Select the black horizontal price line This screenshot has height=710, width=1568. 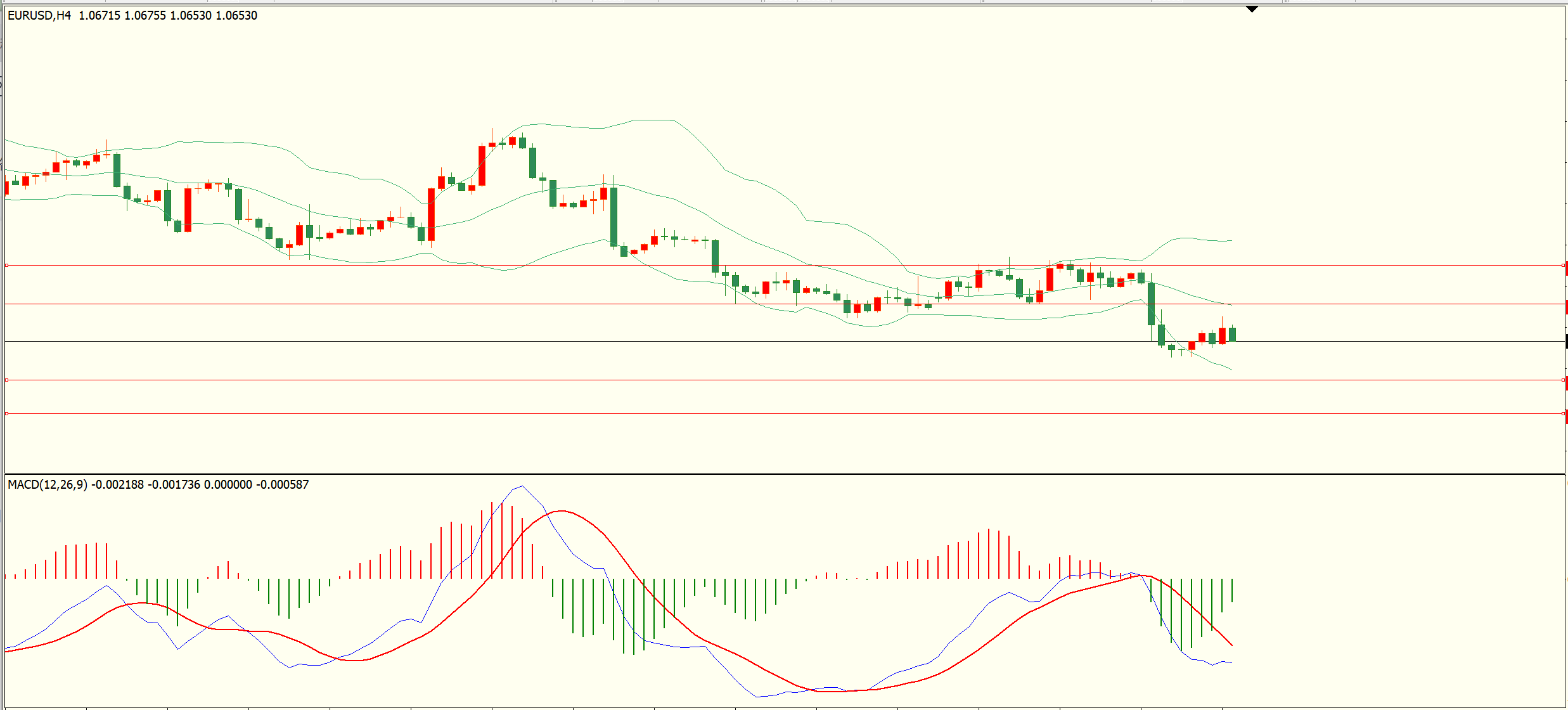point(634,342)
